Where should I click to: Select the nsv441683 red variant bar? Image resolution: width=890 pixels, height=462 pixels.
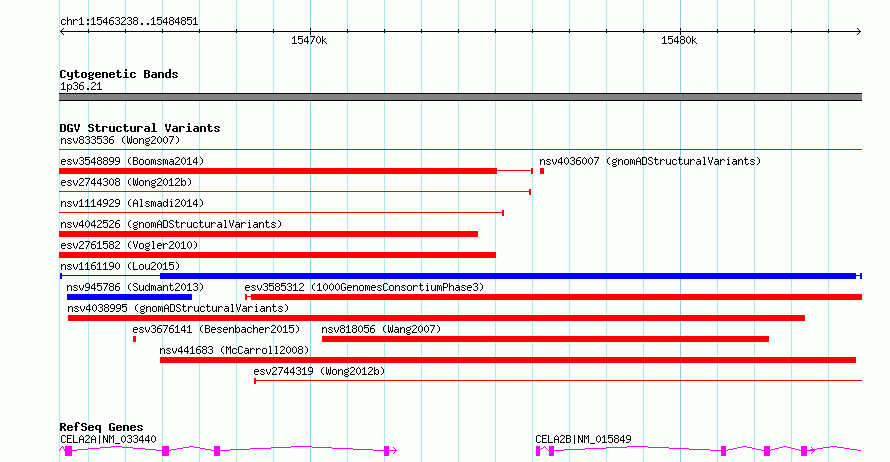click(508, 360)
